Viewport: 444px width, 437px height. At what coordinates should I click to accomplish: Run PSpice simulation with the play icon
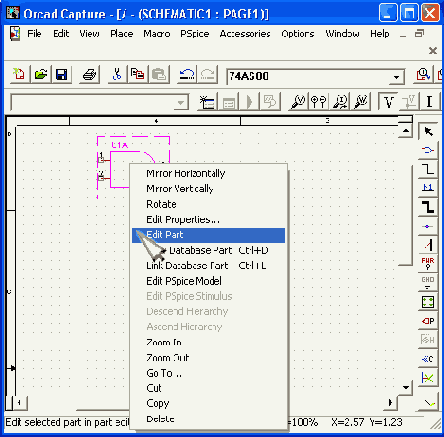coord(249,102)
